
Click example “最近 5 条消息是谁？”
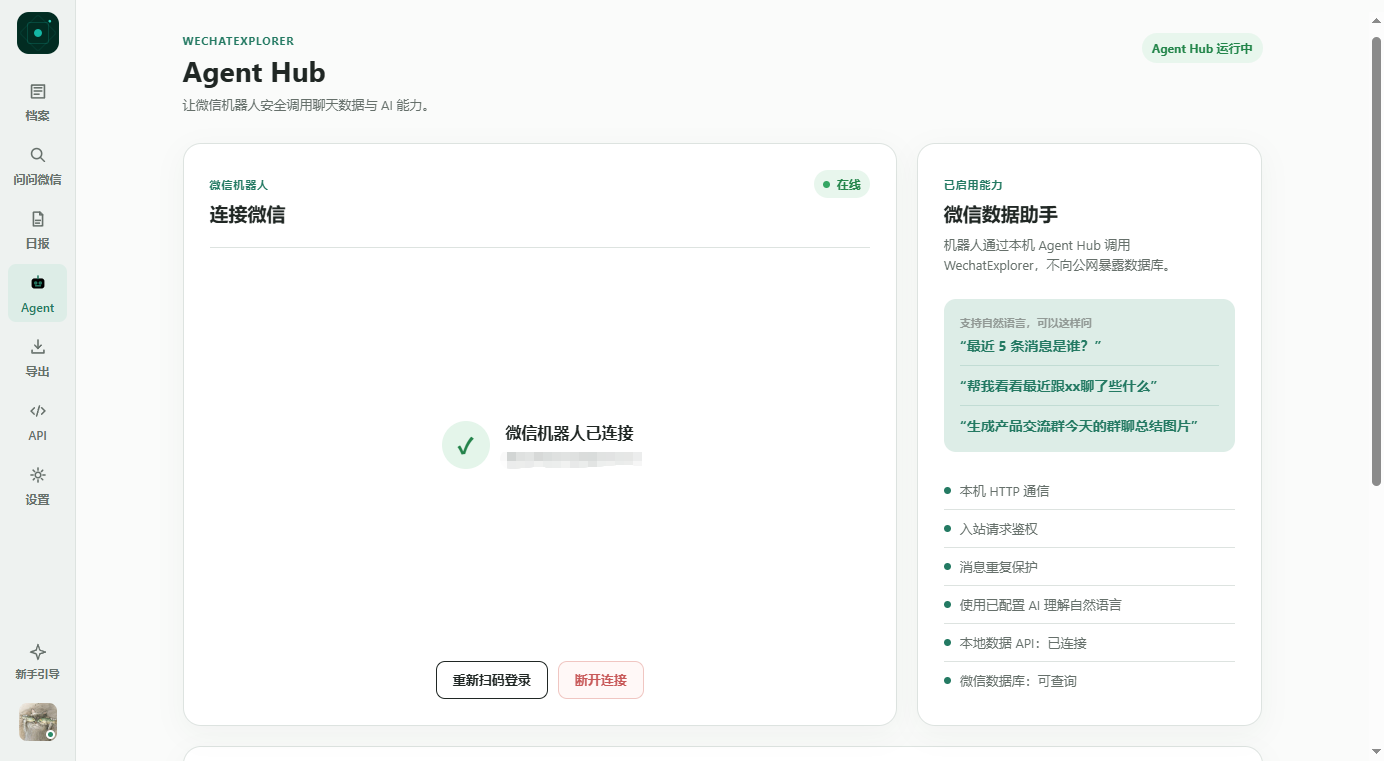coord(1030,346)
